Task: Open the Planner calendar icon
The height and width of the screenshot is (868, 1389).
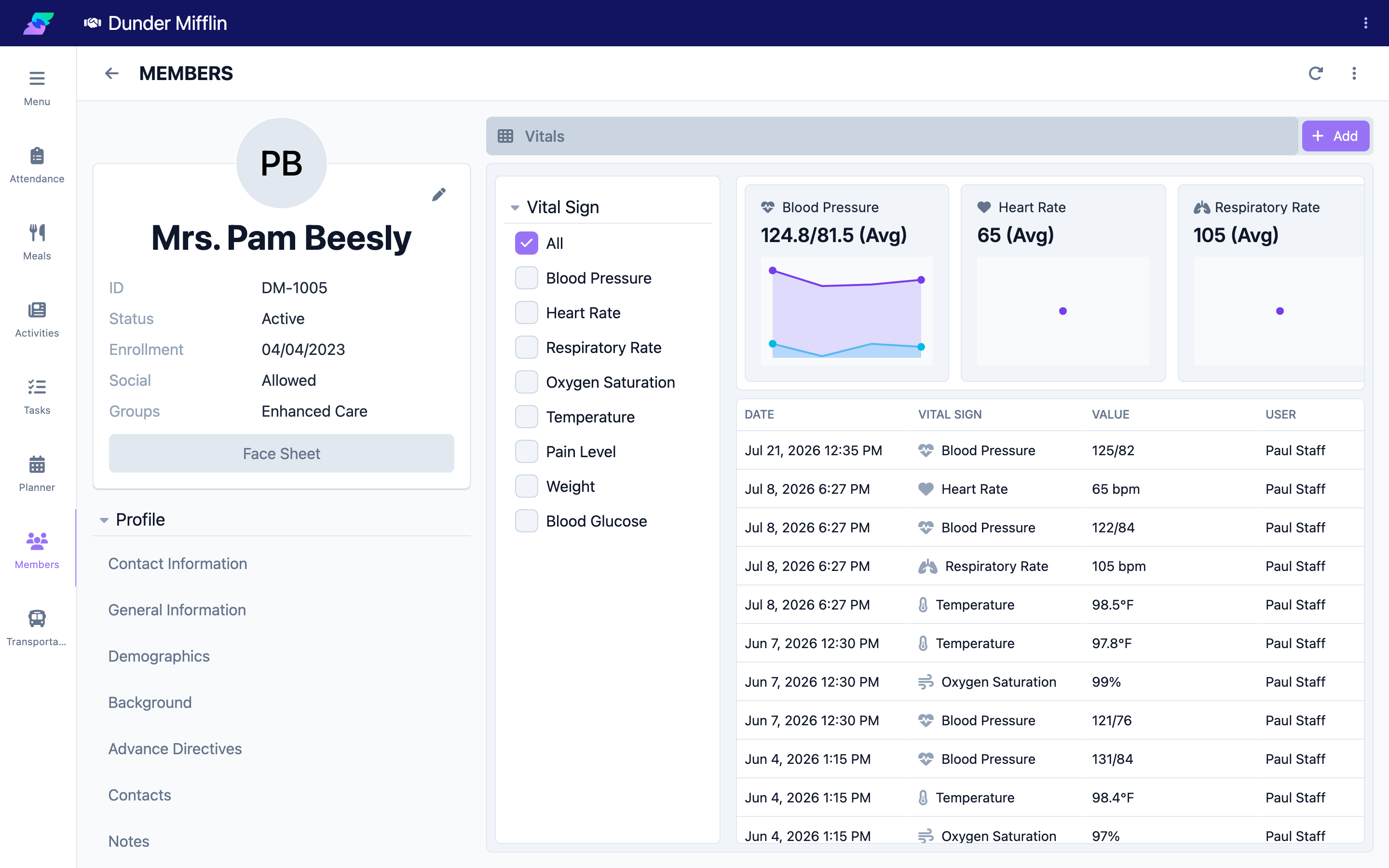Action: (37, 464)
